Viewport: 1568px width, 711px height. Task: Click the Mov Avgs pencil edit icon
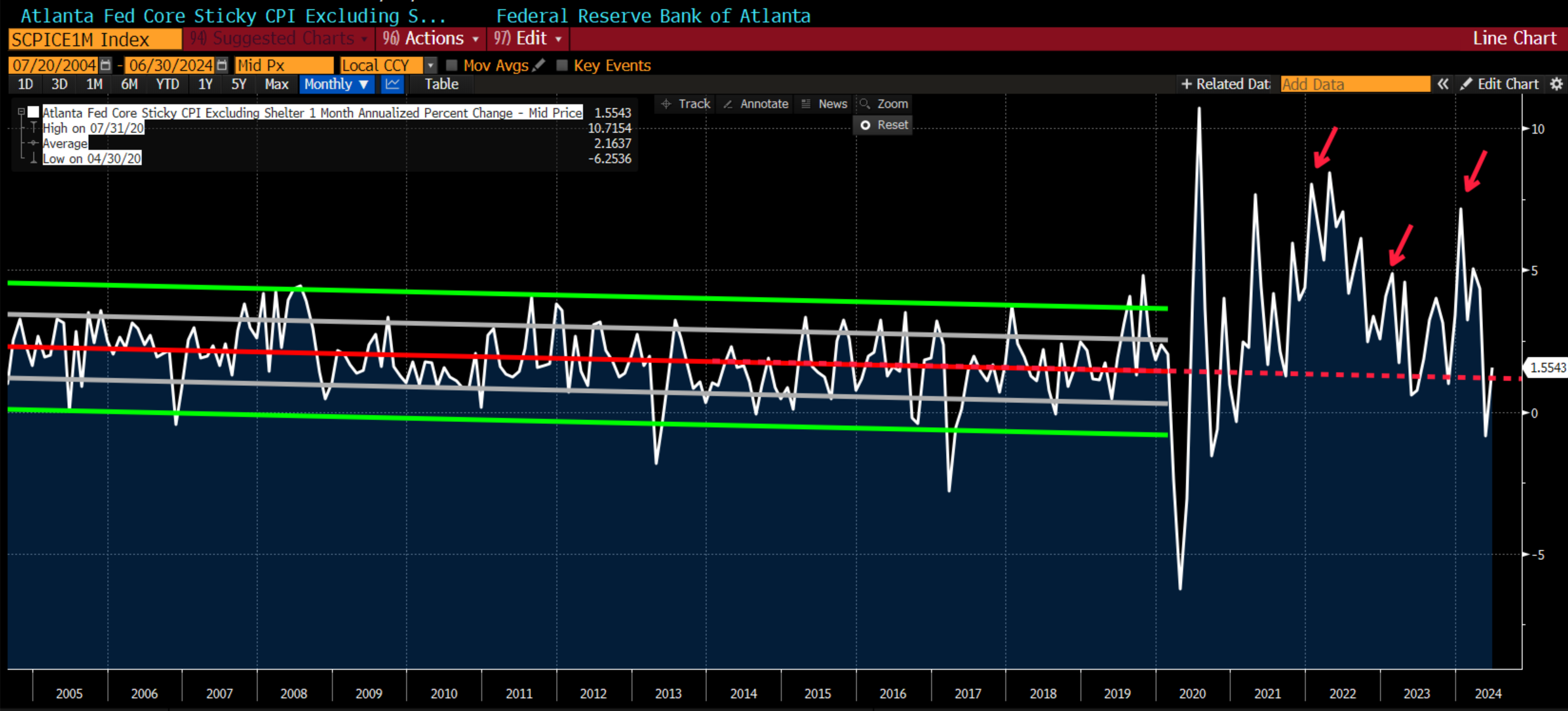539,65
